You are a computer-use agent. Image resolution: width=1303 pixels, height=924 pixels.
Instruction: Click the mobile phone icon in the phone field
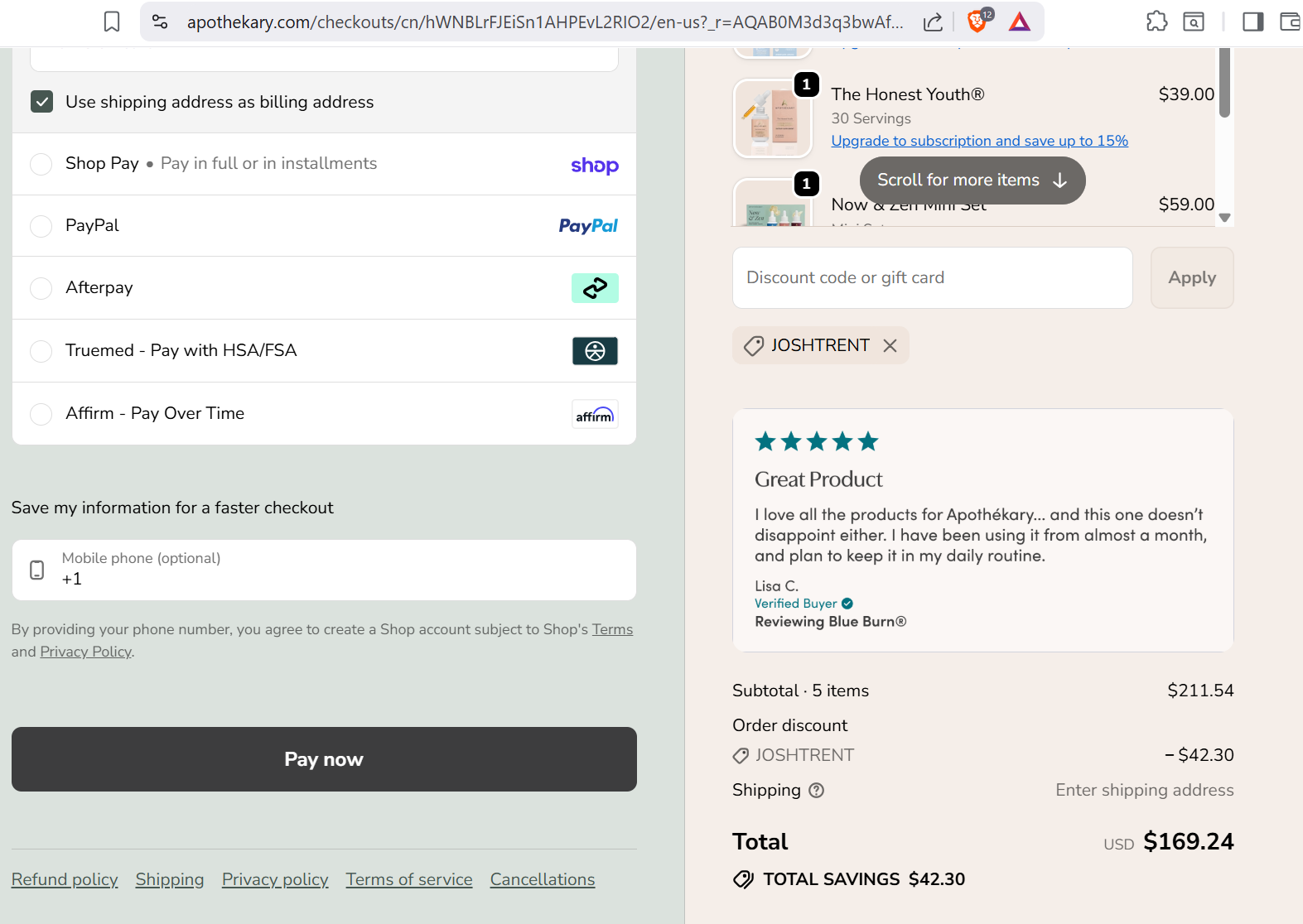pos(37,570)
